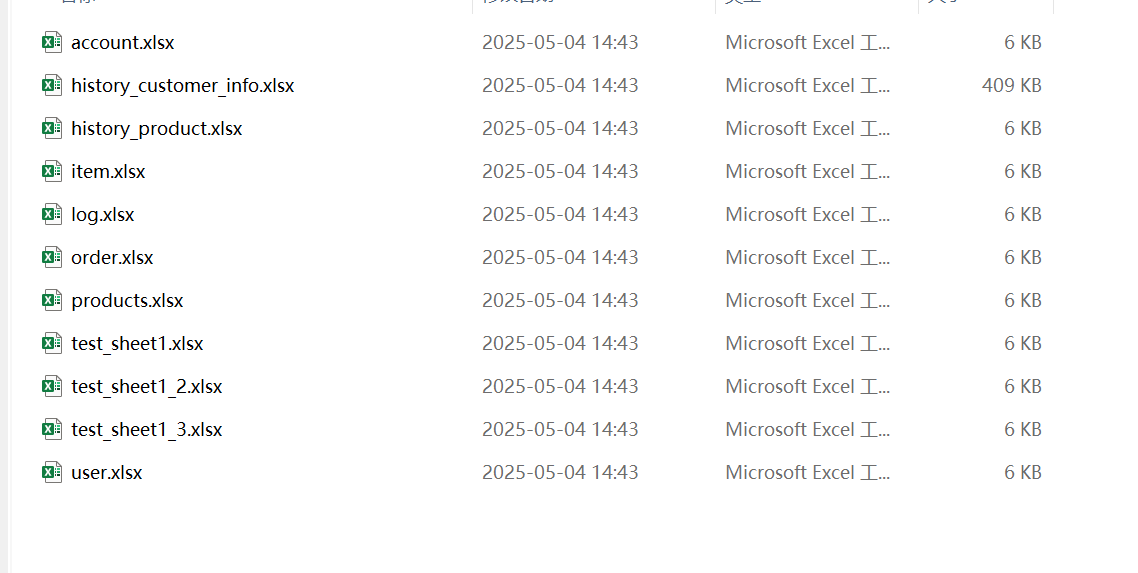
Task: Select the history_product.xlsx Excel file icon
Action: pos(52,128)
